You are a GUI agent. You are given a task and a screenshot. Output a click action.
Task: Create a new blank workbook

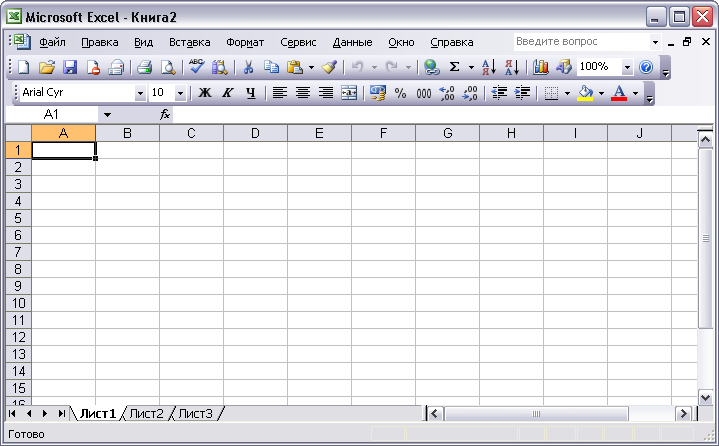(23, 67)
